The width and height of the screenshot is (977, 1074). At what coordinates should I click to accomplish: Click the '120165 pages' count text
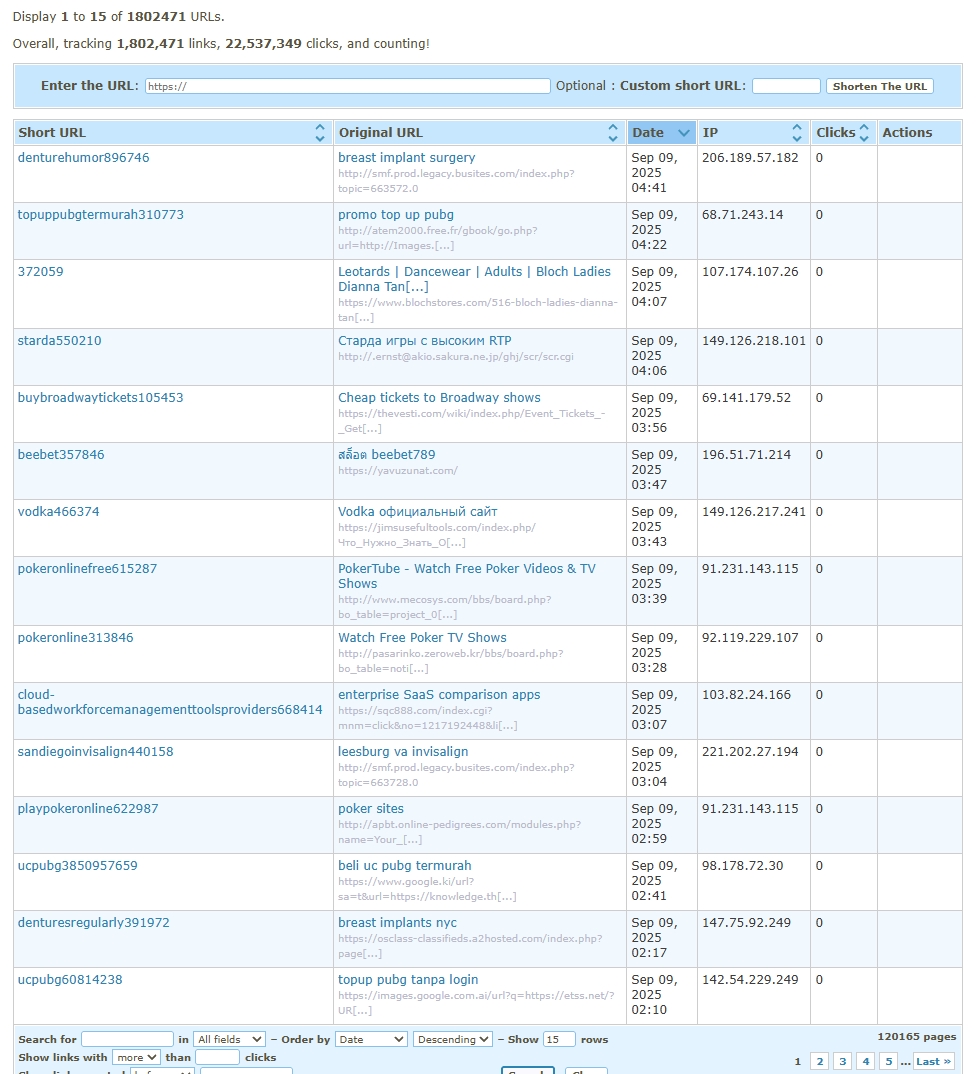pos(916,1037)
